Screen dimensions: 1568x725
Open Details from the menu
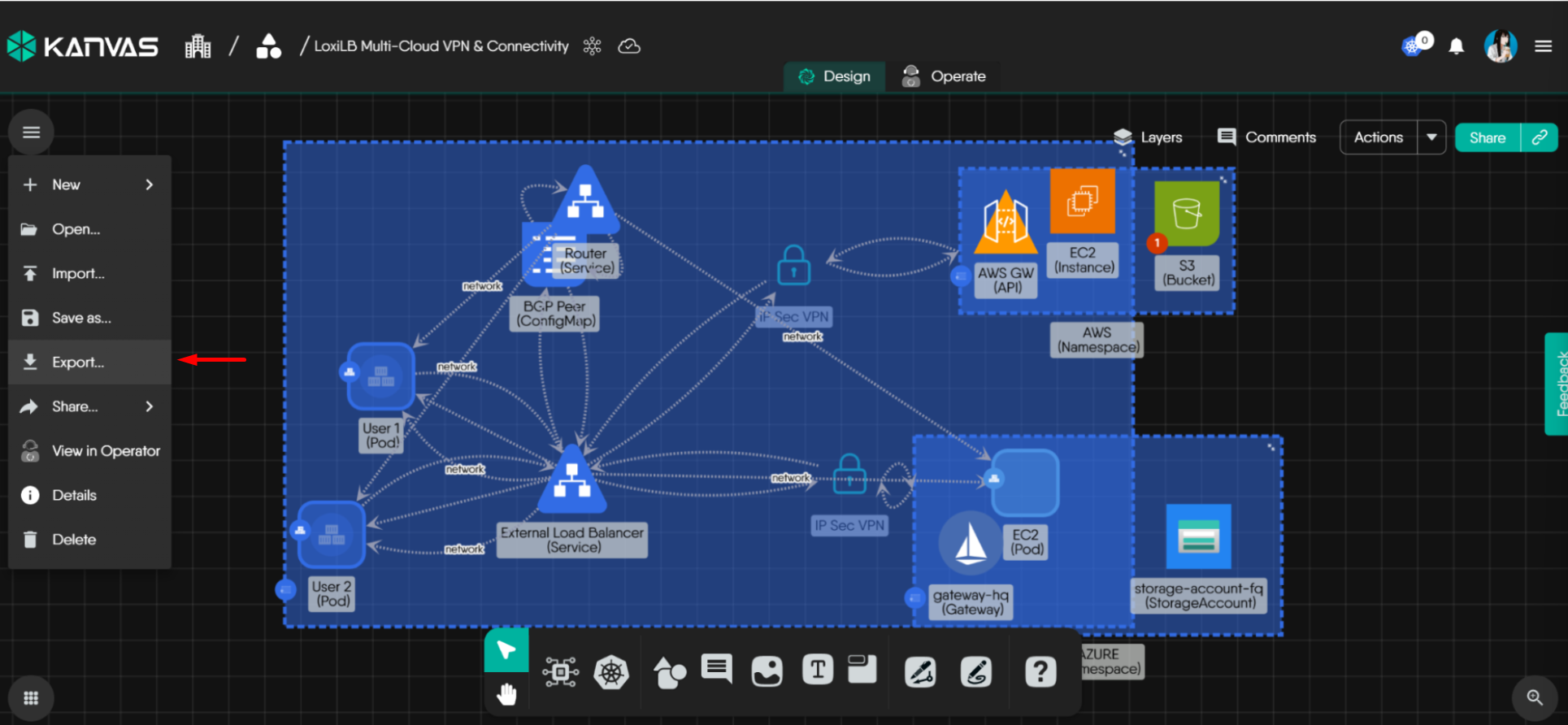pos(89,495)
